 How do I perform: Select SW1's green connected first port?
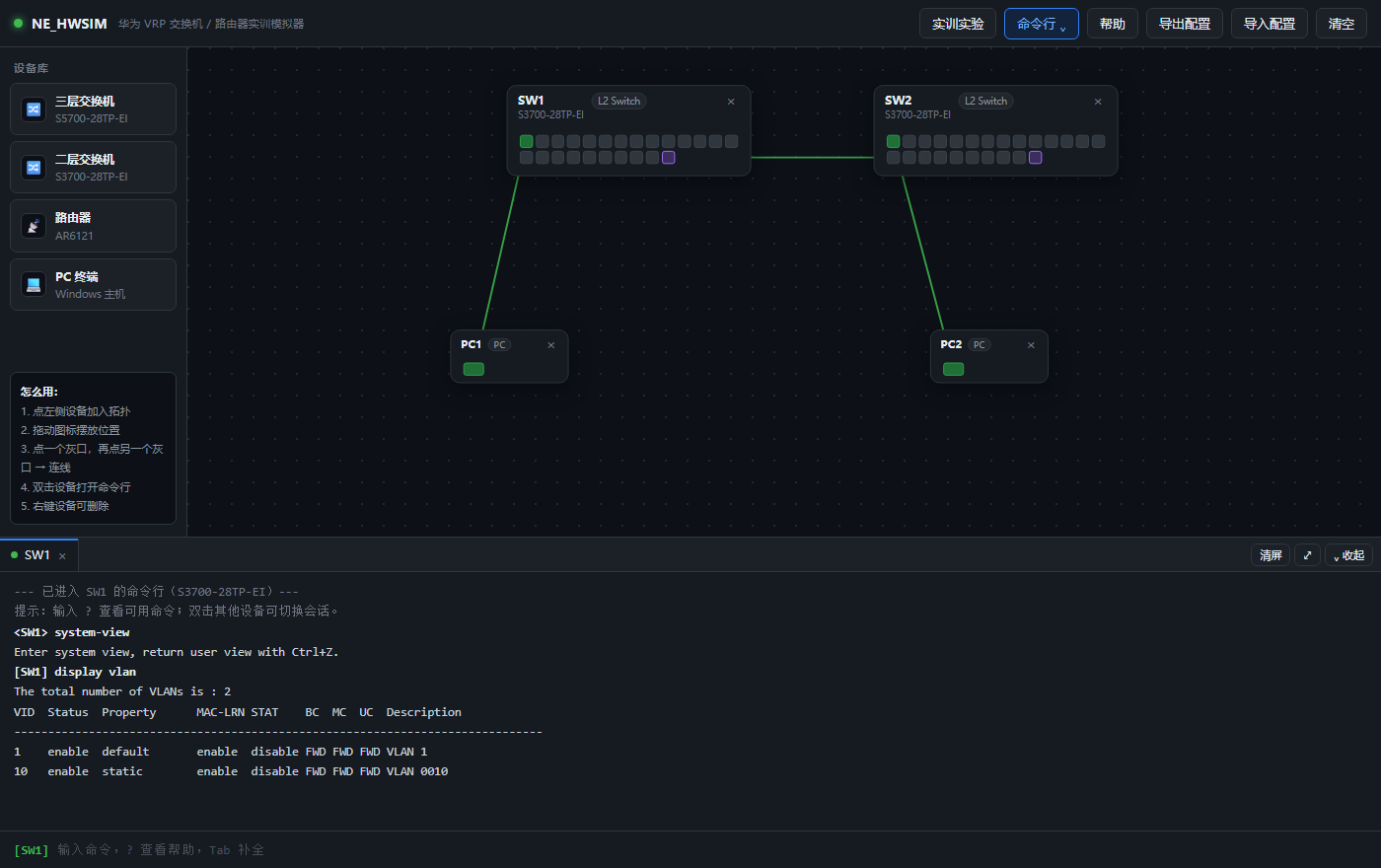527,141
